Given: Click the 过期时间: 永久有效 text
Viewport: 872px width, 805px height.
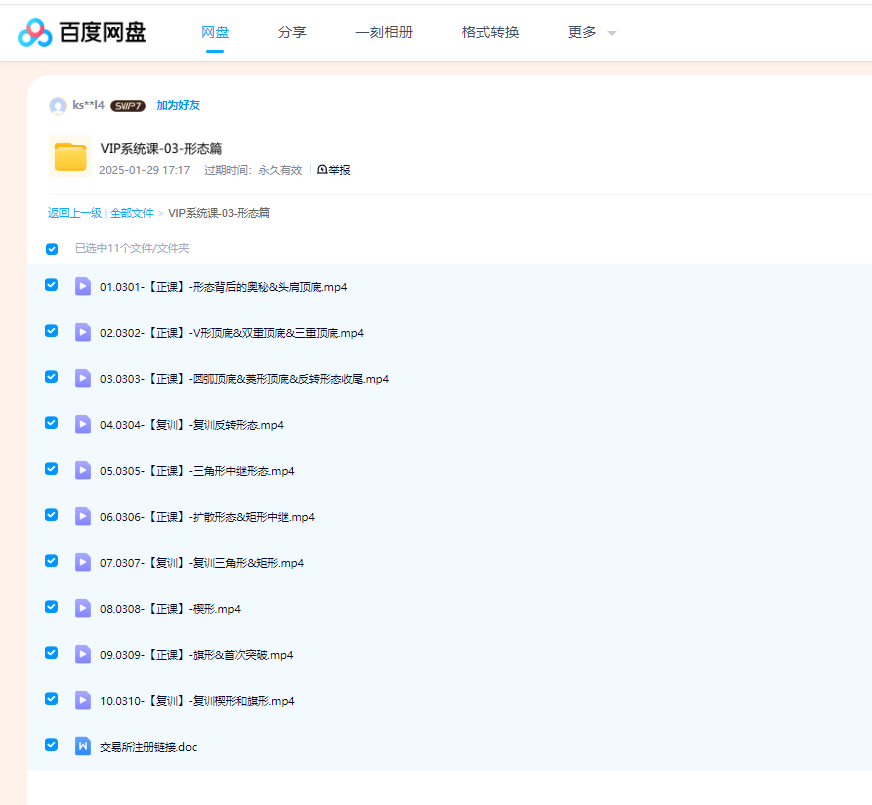Looking at the screenshot, I should 253,170.
